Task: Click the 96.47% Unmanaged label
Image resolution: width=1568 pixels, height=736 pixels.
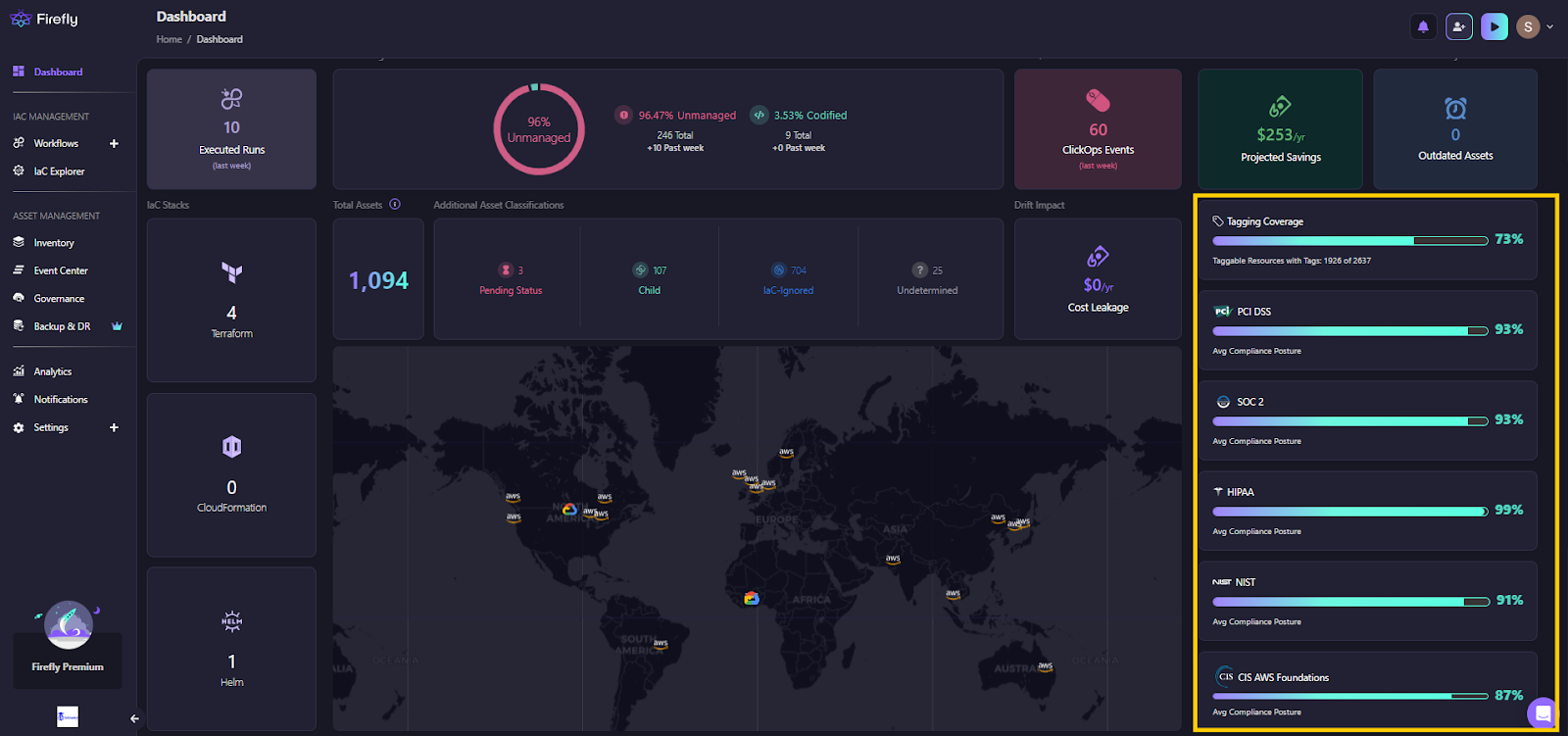Action: pyautogui.click(x=687, y=115)
